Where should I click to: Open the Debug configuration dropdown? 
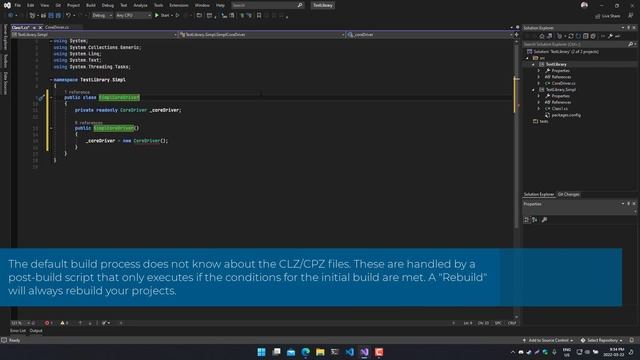tap(102, 16)
